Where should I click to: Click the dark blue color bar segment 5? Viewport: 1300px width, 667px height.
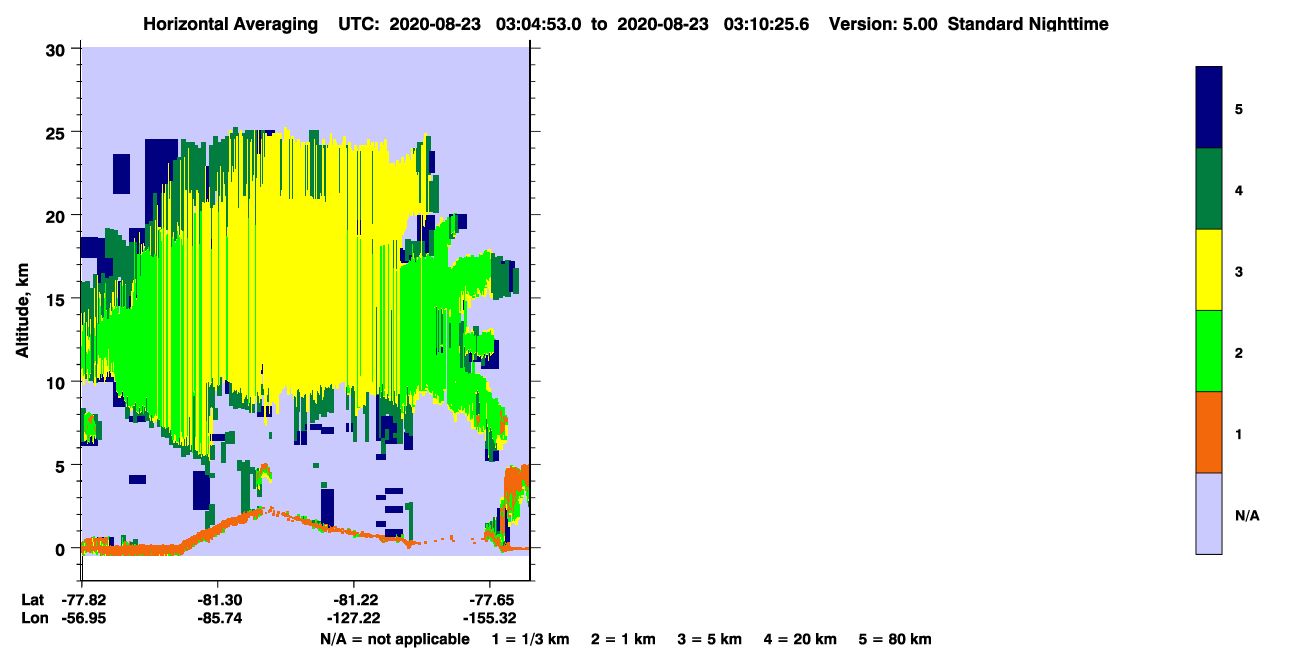[x=1209, y=108]
